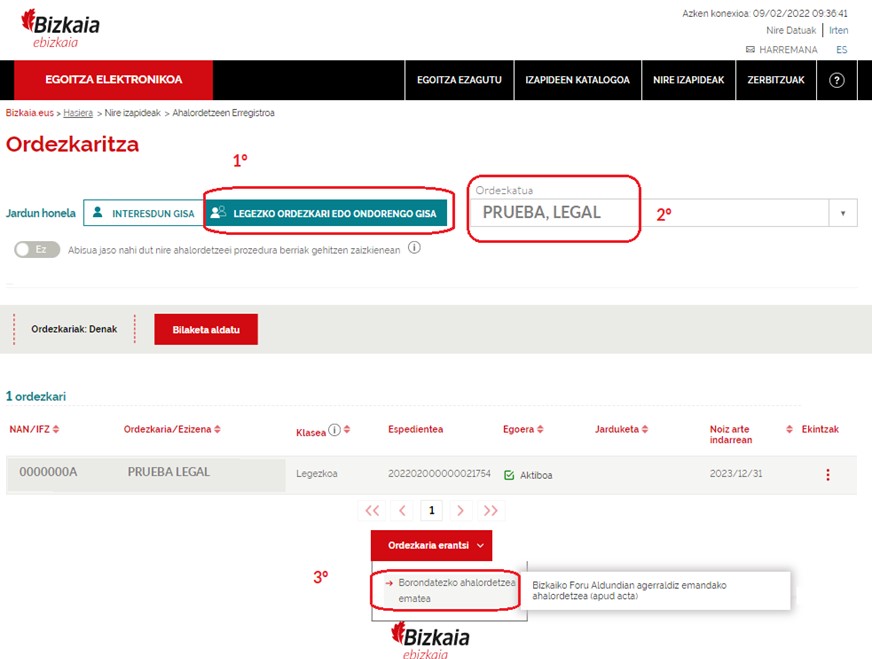Click the PRUEBA LEGAL name cell
Image resolution: width=872 pixels, height=659 pixels.
[169, 472]
